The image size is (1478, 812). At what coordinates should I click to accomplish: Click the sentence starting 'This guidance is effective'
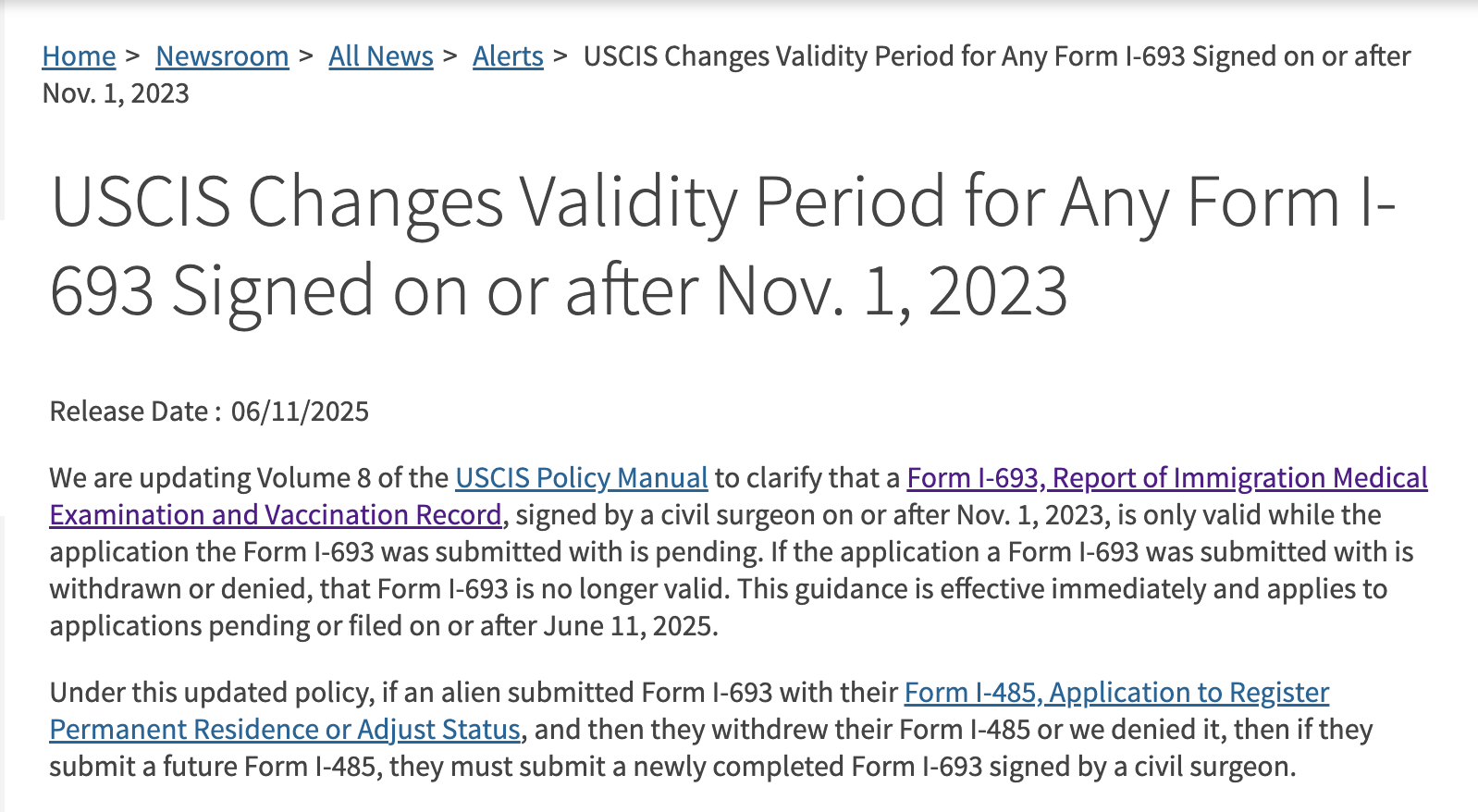pos(719,608)
